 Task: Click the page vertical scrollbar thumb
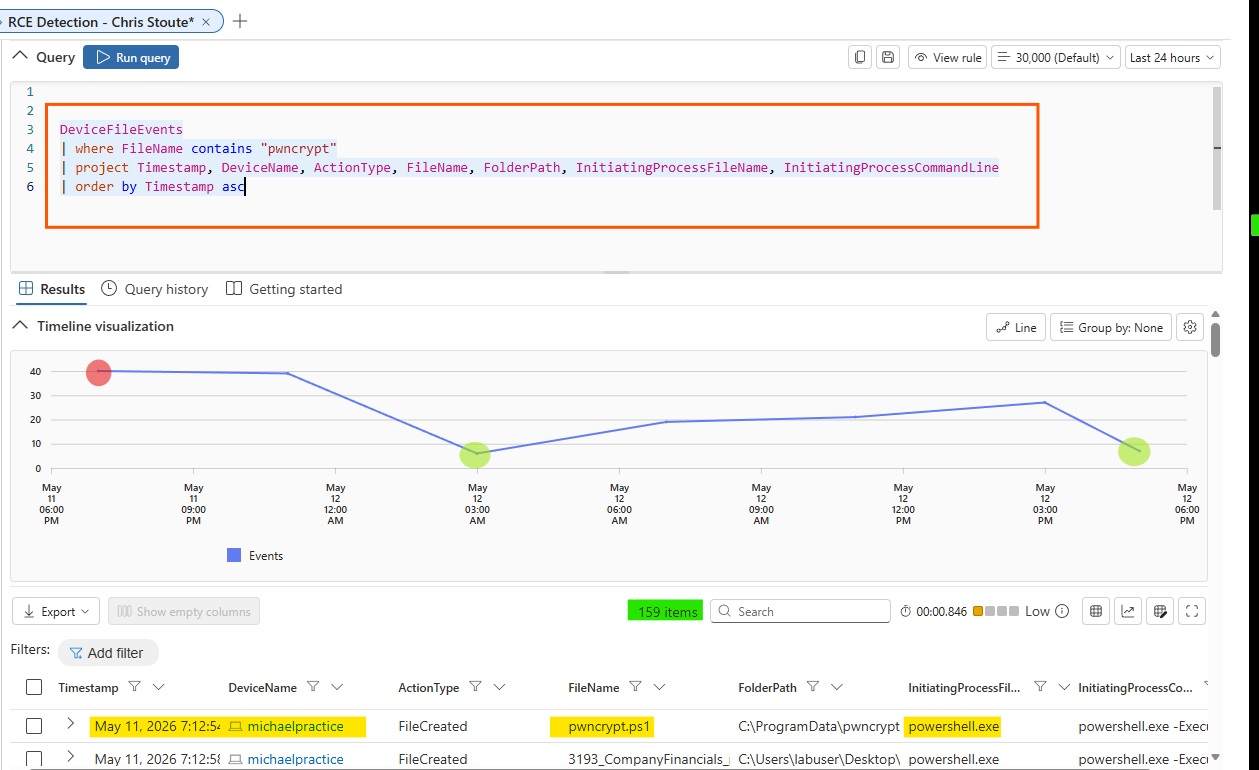[1215, 339]
